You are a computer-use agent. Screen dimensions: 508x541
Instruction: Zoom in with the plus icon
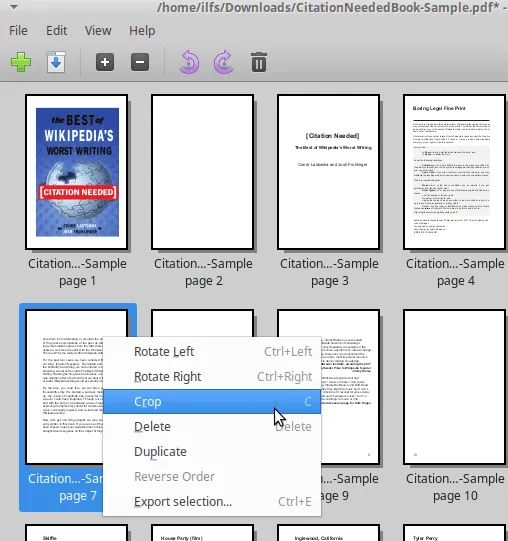(x=105, y=62)
